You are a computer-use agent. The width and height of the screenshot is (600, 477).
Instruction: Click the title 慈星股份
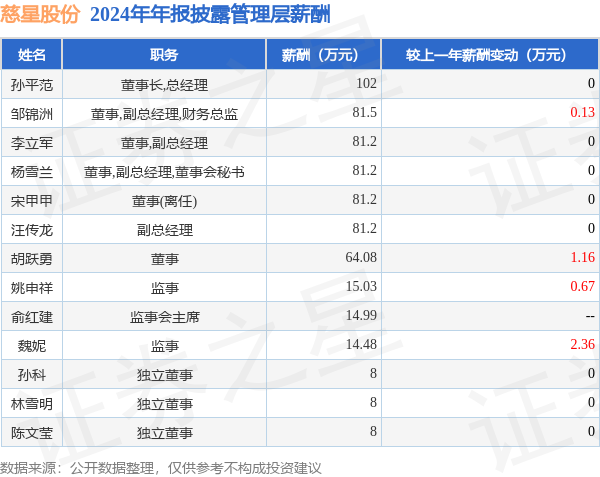(x=40, y=15)
